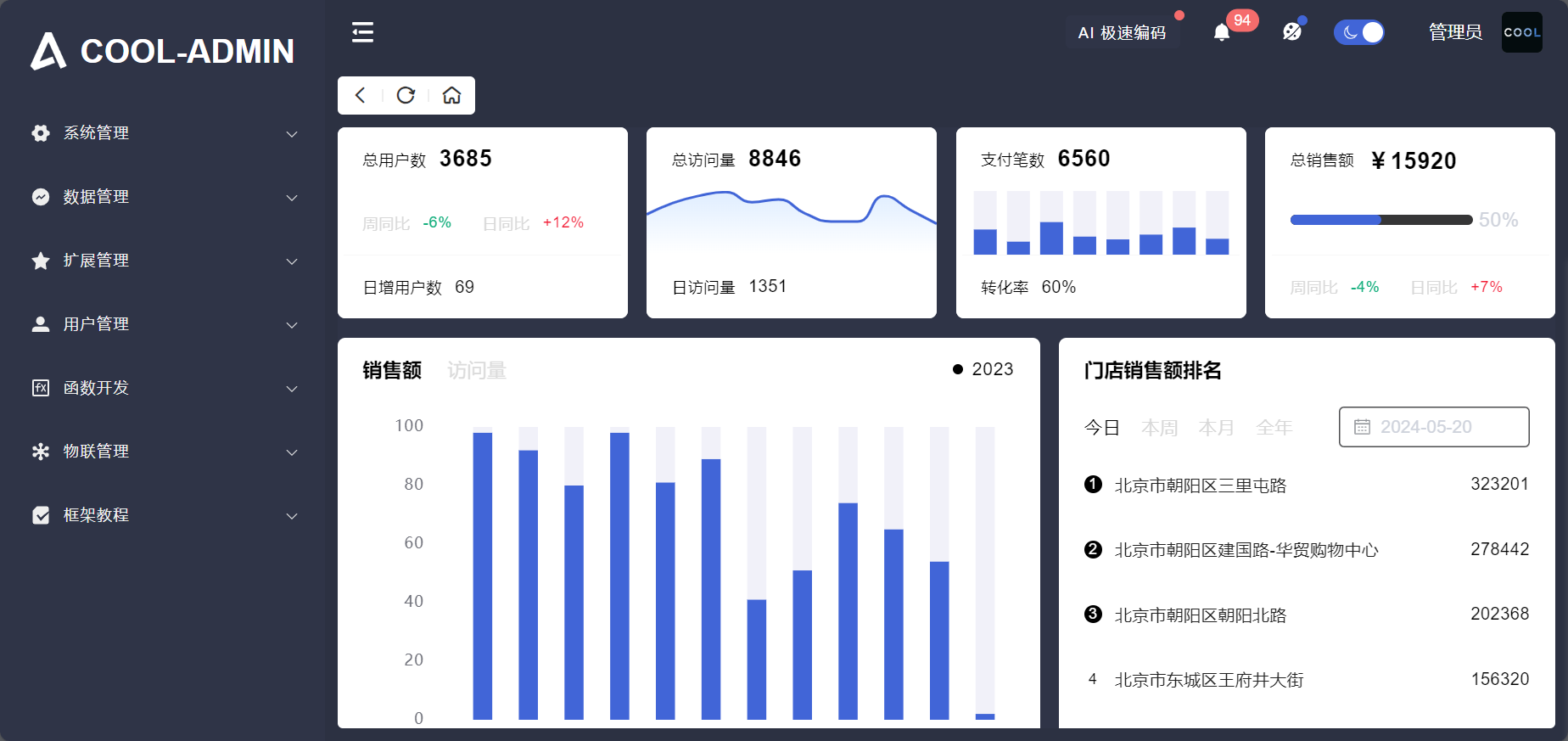Image resolution: width=1568 pixels, height=741 pixels.
Task: Expand 数据管理 menu chevron
Action: tap(292, 198)
